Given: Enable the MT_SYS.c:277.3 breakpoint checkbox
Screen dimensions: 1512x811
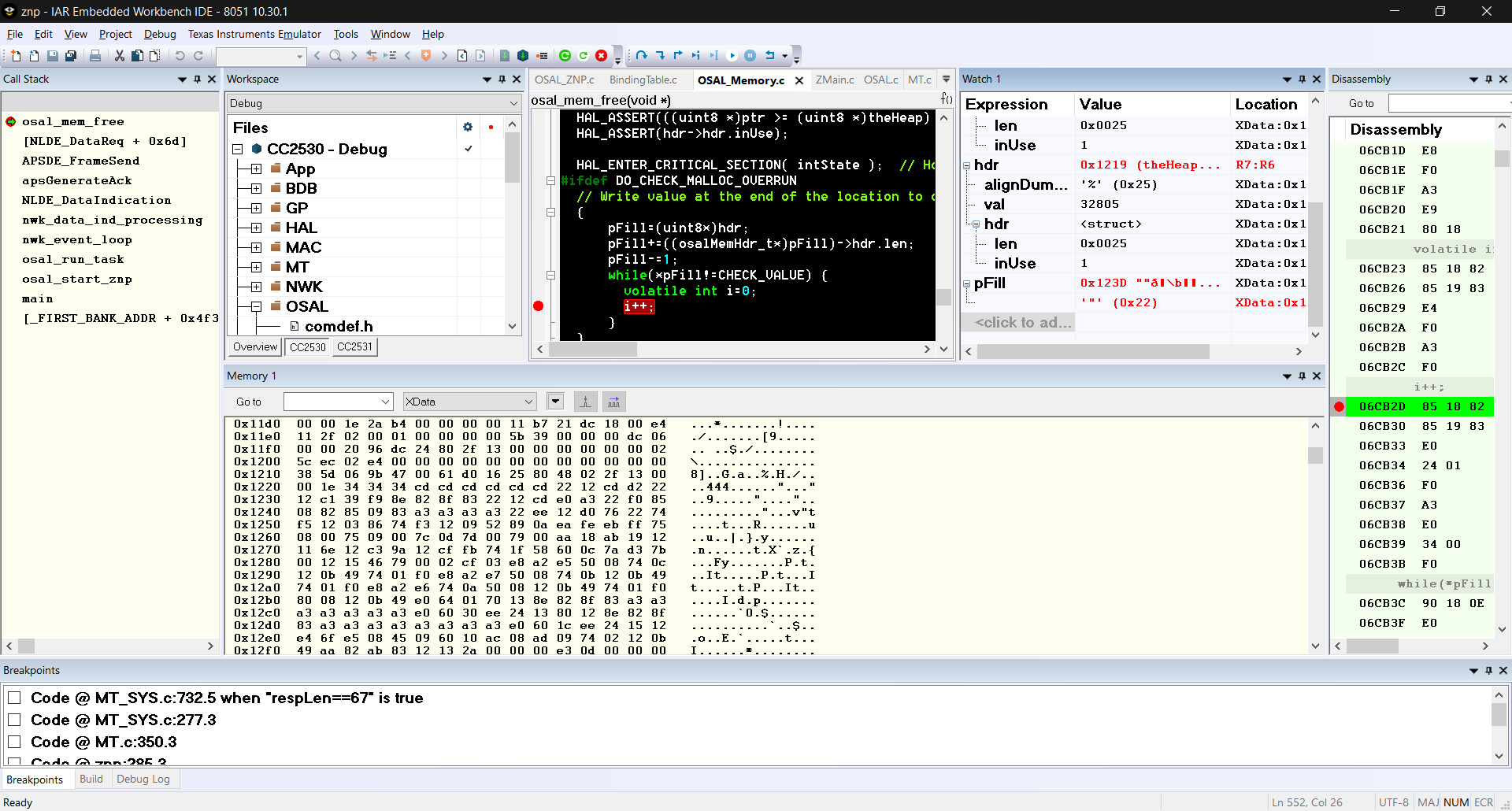Looking at the screenshot, I should click(x=14, y=720).
